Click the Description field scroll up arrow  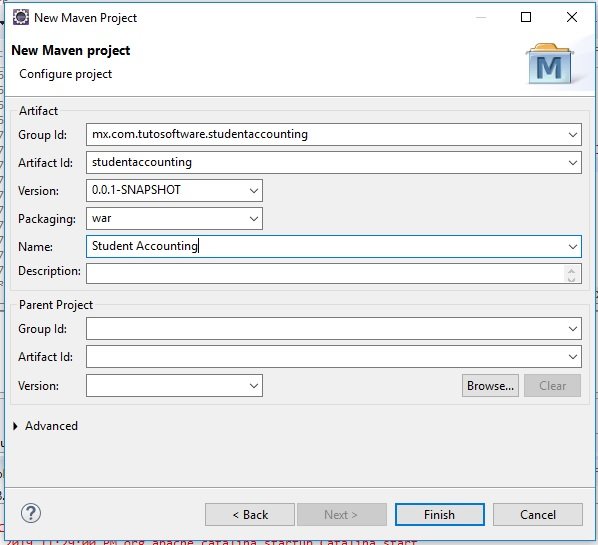[571, 270]
